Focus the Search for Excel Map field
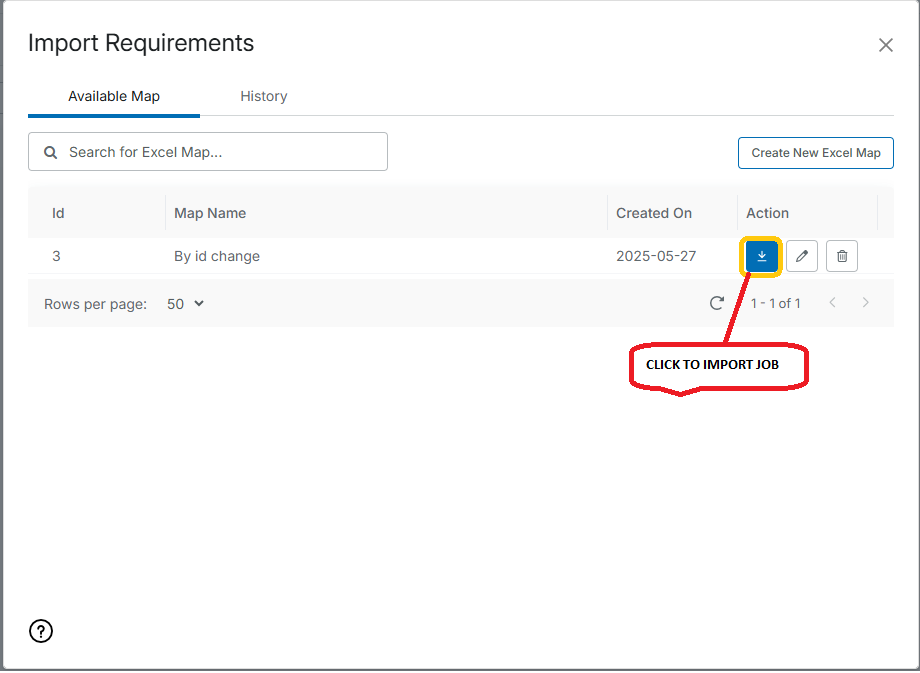This screenshot has height=673, width=920. coord(220,152)
